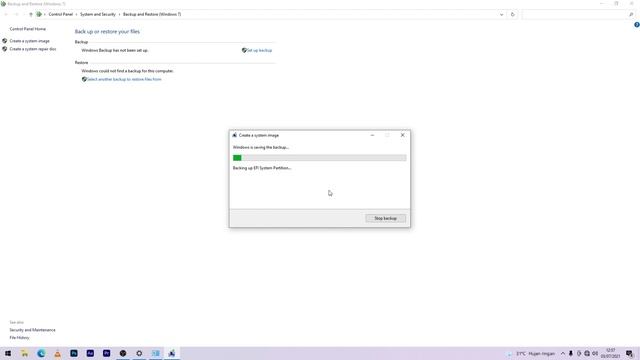Open the round black app icon in the taskbar

pos(123,353)
